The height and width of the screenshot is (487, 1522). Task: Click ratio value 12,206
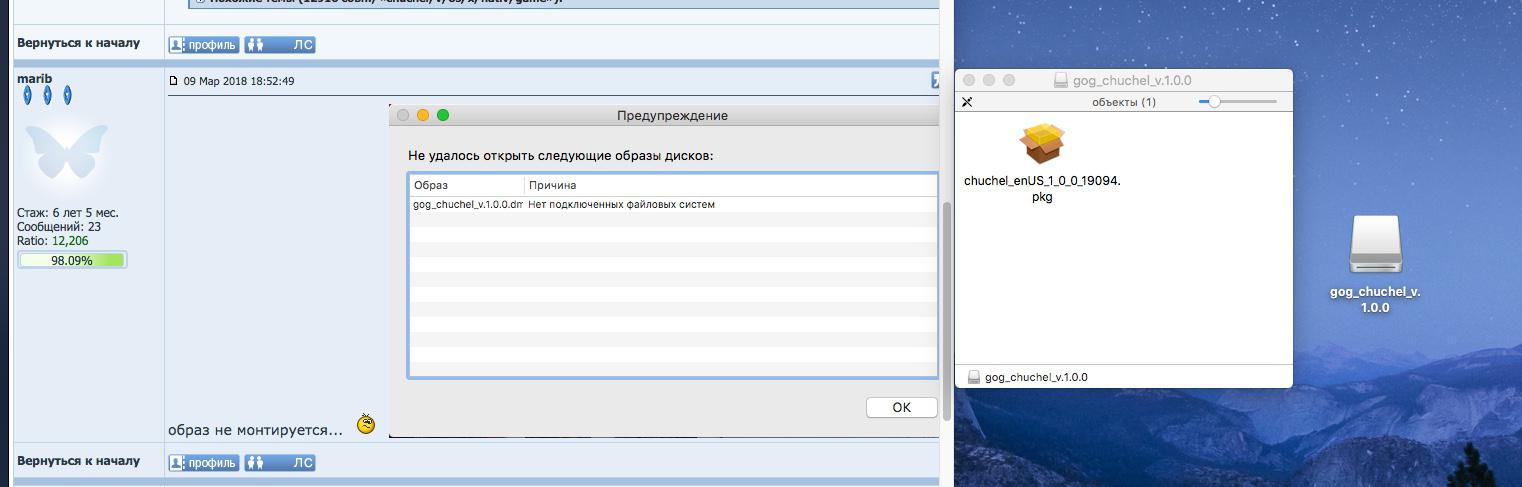click(70, 241)
